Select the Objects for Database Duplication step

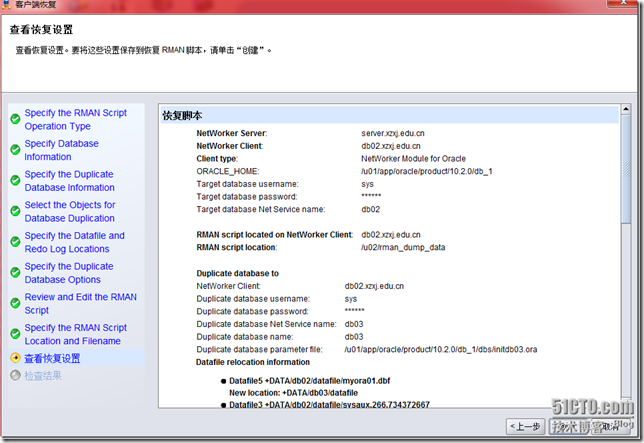(x=70, y=211)
